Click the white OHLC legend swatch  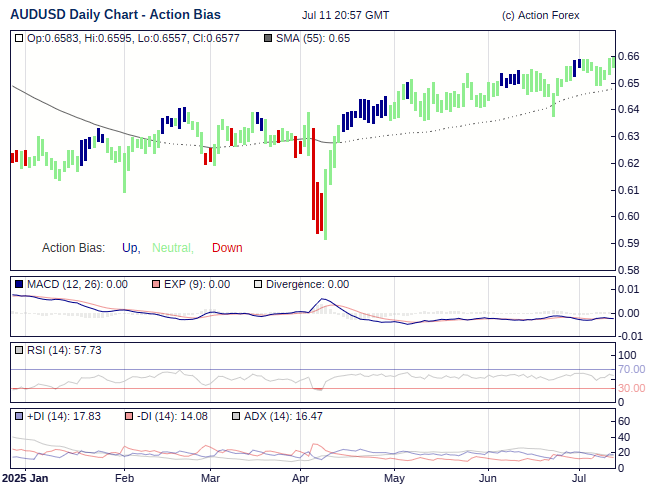20,38
